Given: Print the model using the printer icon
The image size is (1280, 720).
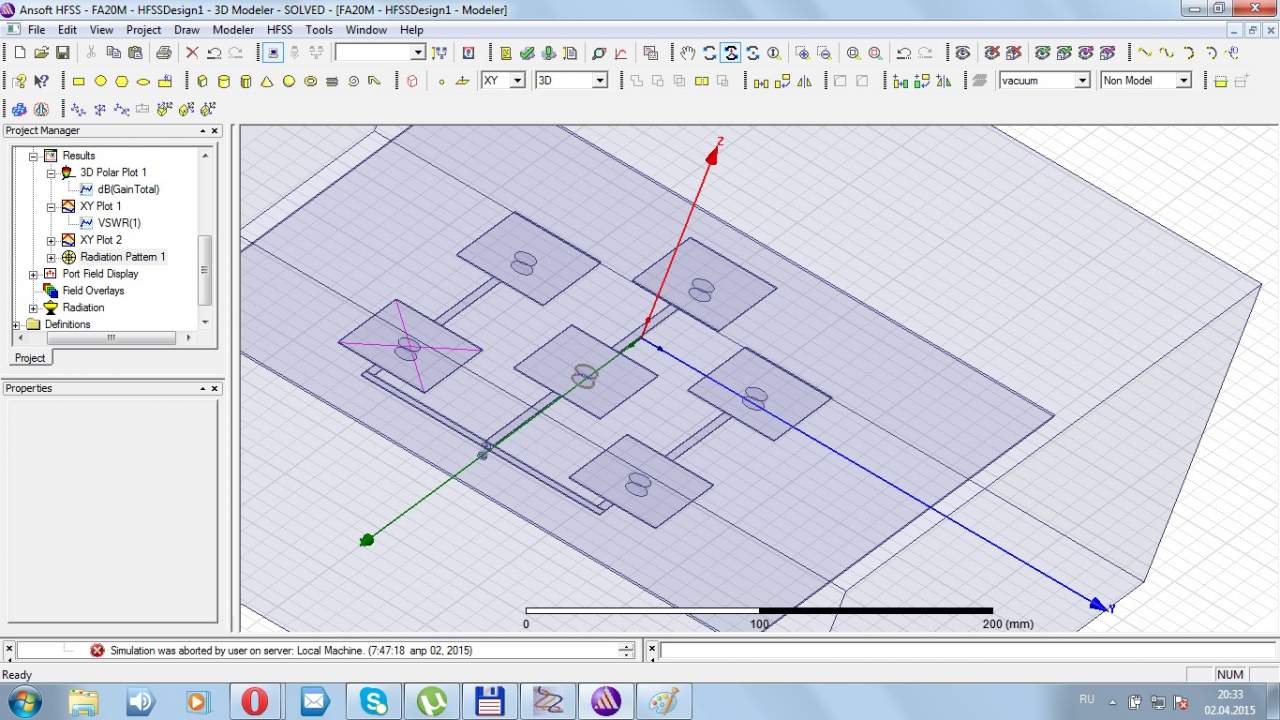Looking at the screenshot, I should click(x=163, y=53).
